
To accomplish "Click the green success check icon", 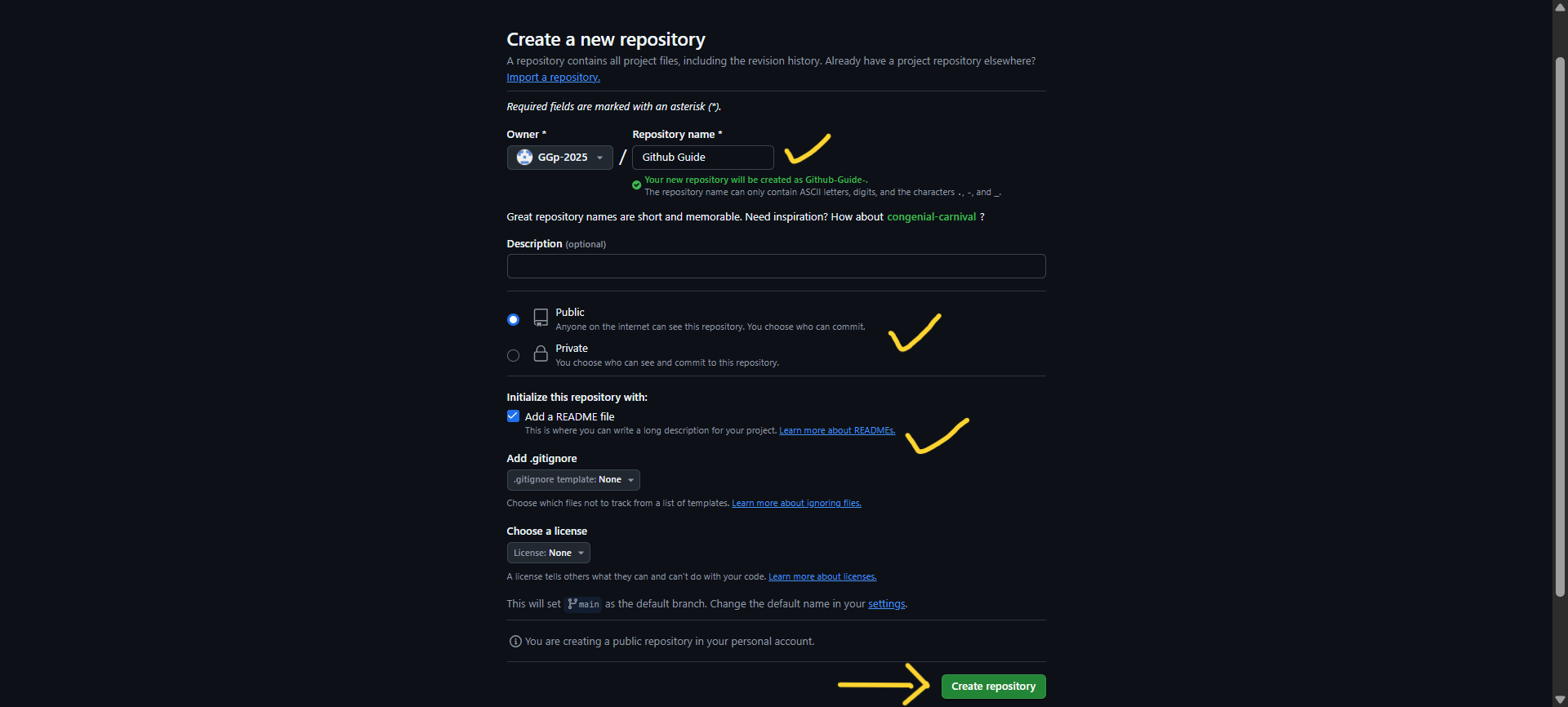I will tap(636, 185).
